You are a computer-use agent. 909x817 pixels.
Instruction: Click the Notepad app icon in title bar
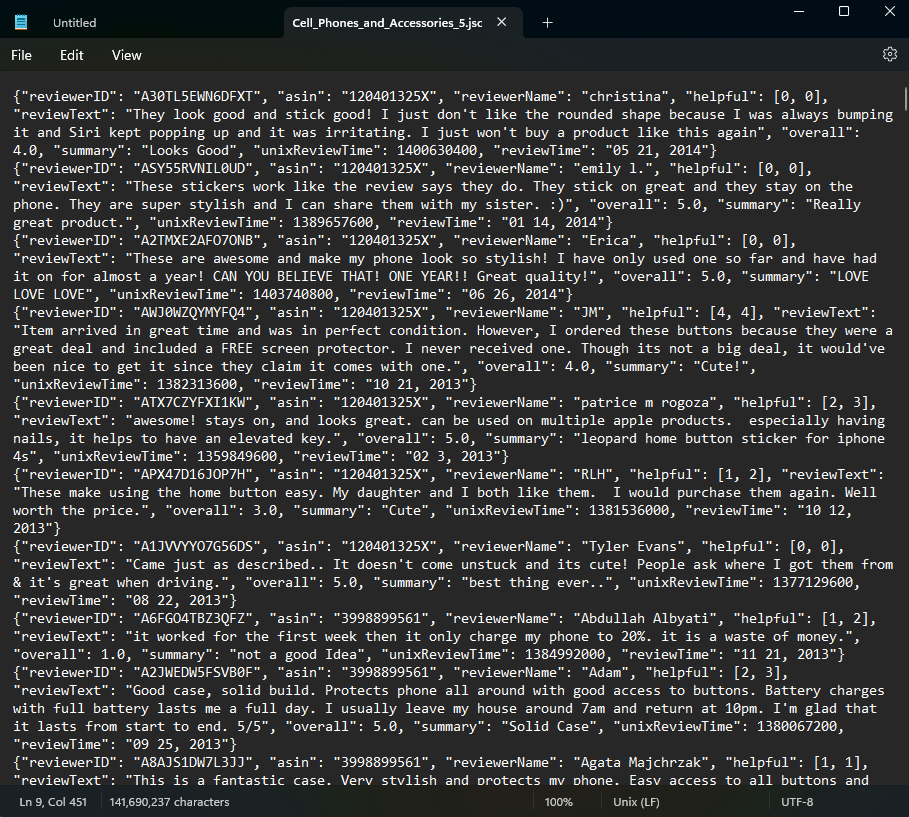[x=21, y=21]
